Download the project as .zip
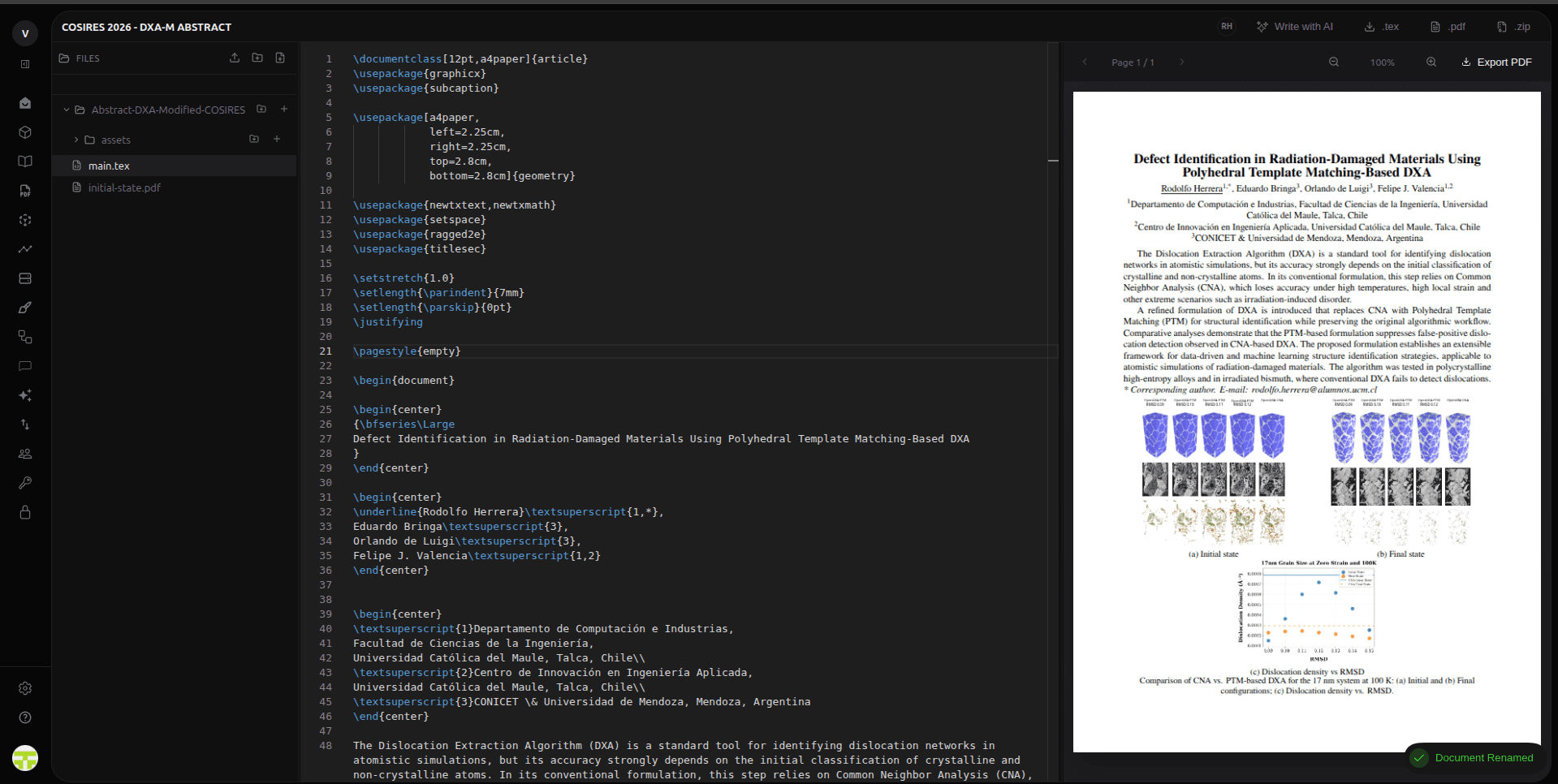 pos(1513,26)
